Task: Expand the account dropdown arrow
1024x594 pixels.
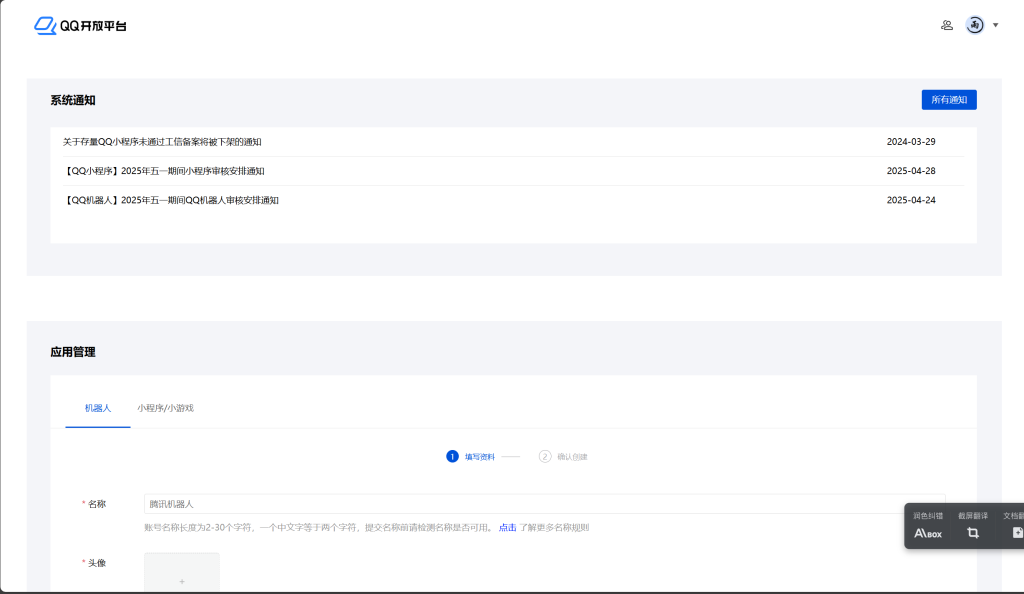Action: (995, 25)
